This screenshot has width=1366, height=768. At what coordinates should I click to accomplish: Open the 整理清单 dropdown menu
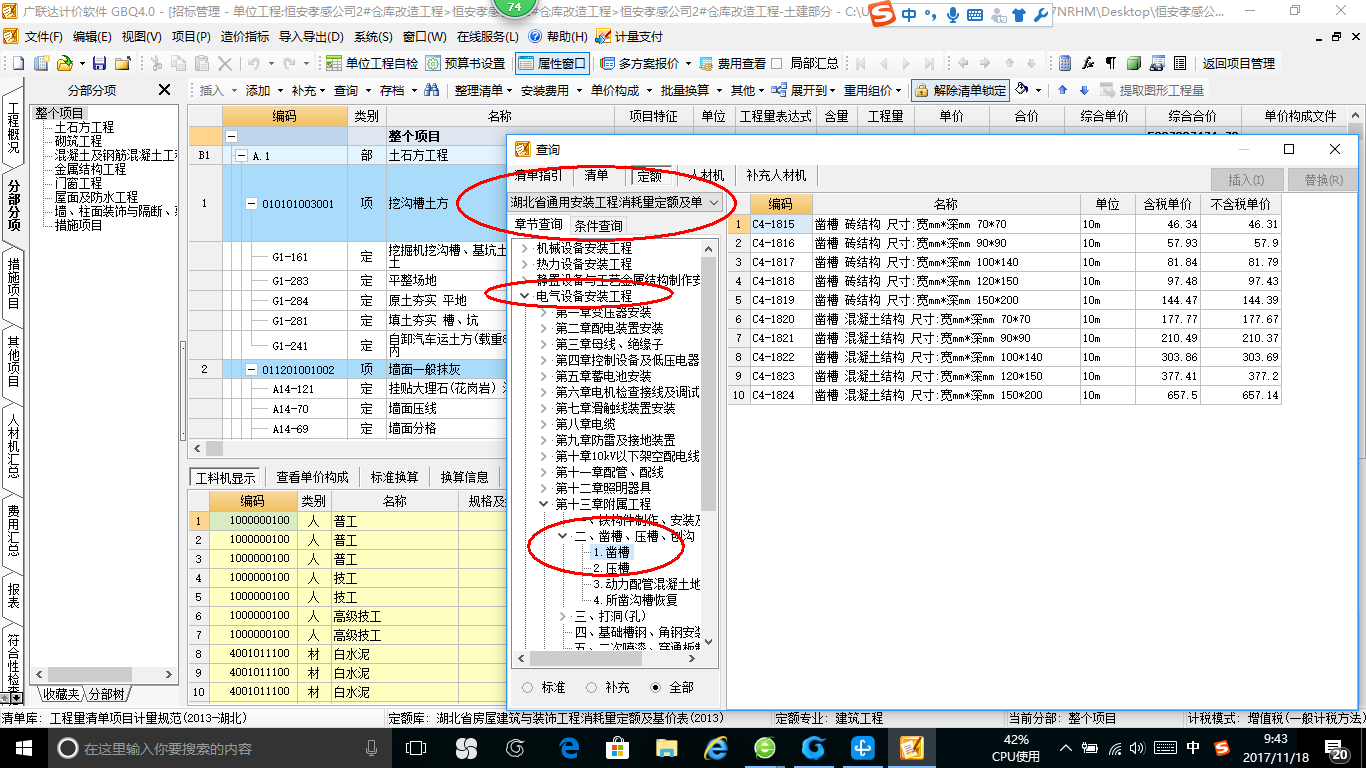click(483, 90)
